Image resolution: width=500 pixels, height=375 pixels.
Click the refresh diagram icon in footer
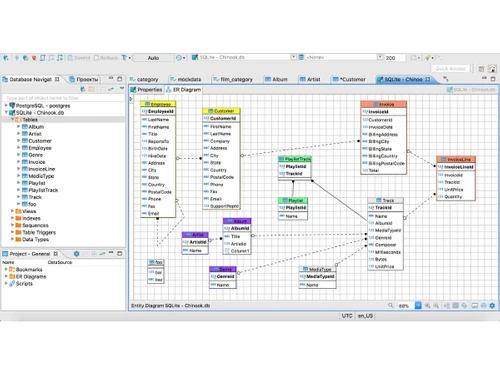coord(464,305)
